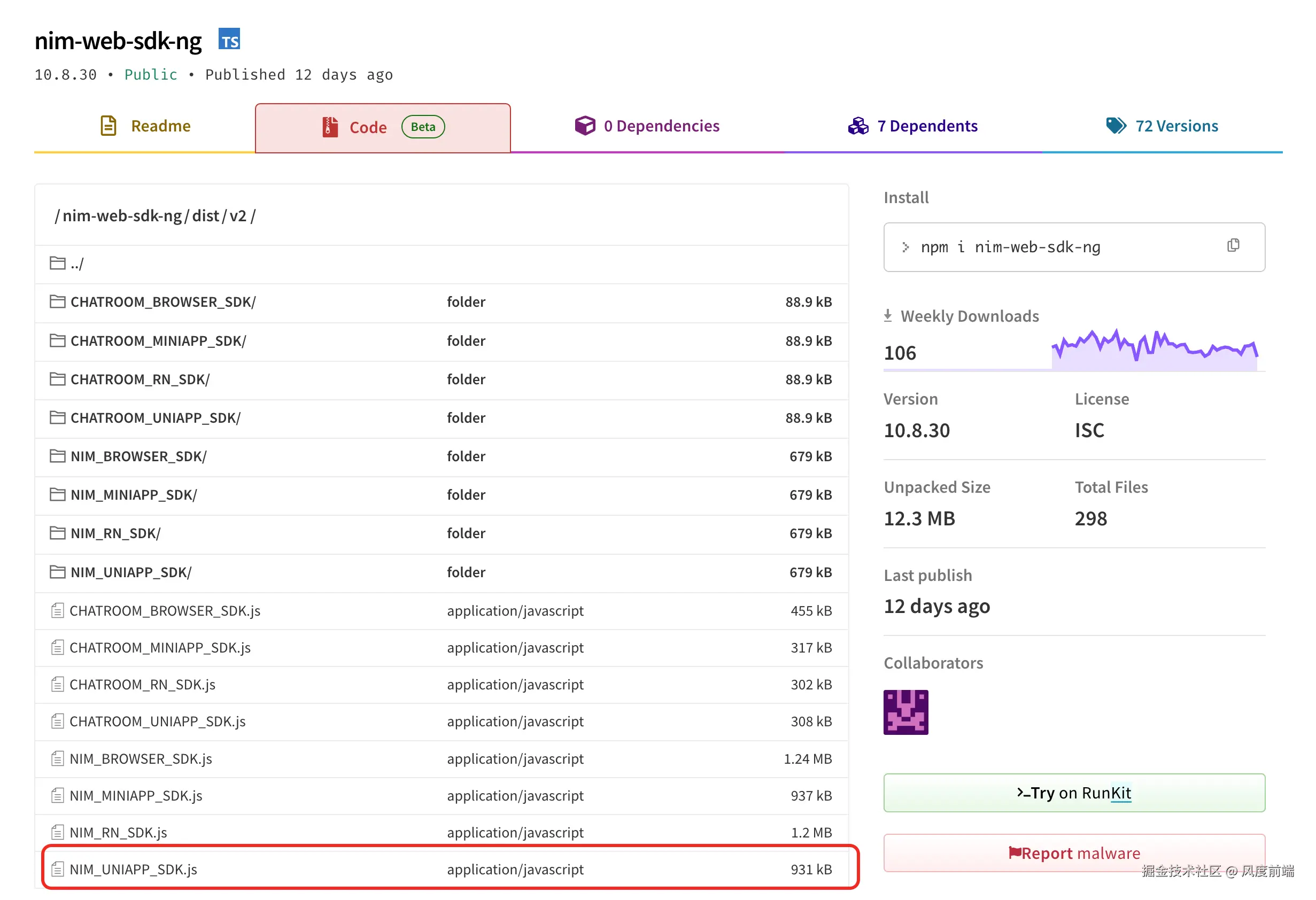Open the NIM_RN_SDK.js file
This screenshot has width=1316, height=900.
coord(118,832)
